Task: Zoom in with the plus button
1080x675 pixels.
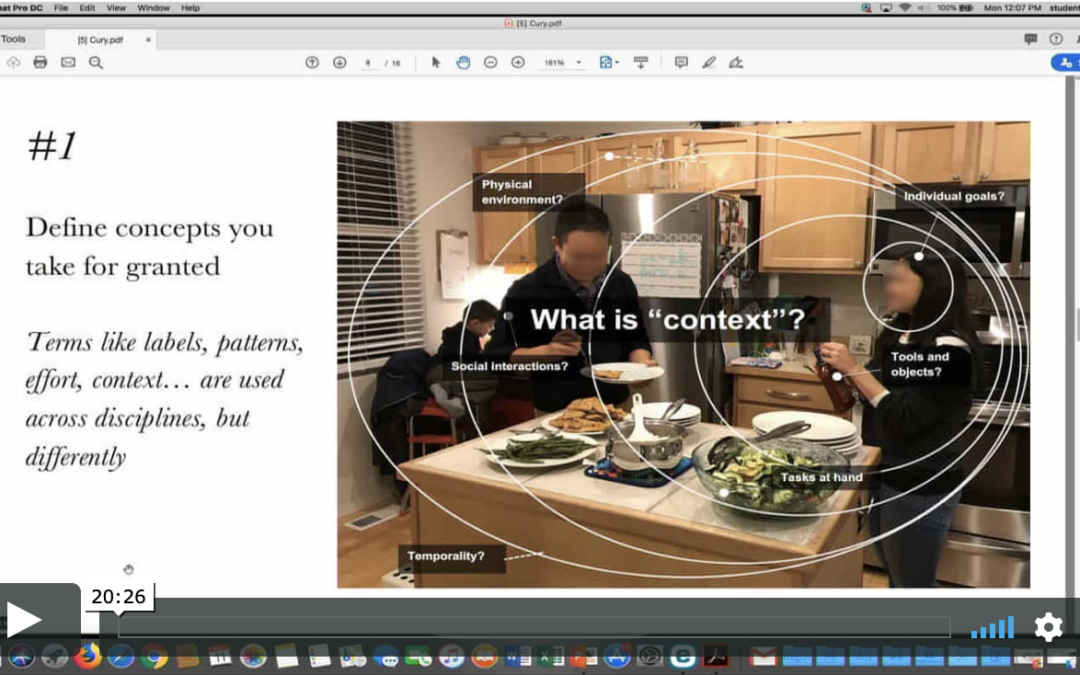Action: coord(518,63)
